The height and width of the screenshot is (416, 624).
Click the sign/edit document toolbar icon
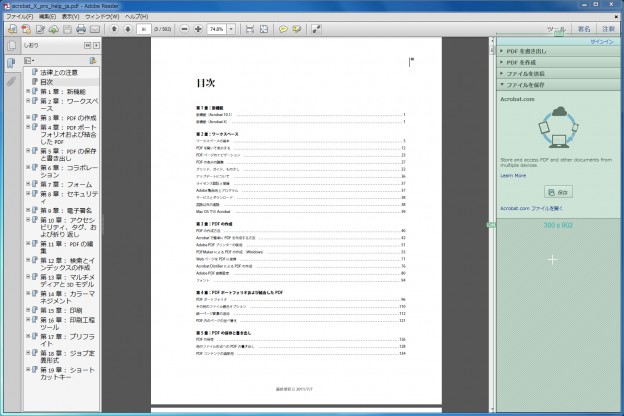40,29
